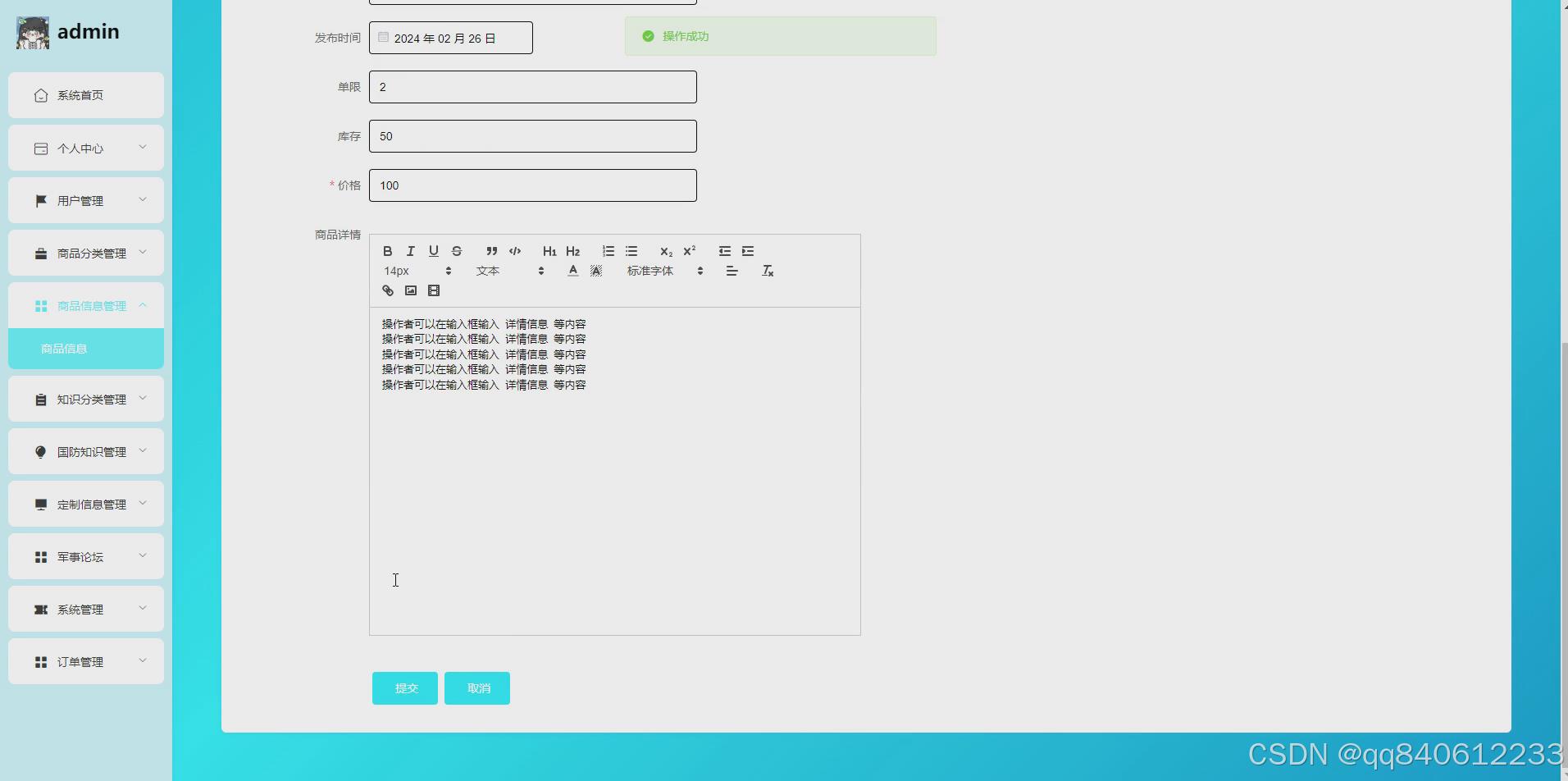Open the 标准字体 font family dropdown
The width and height of the screenshot is (1568, 781).
tap(665, 271)
